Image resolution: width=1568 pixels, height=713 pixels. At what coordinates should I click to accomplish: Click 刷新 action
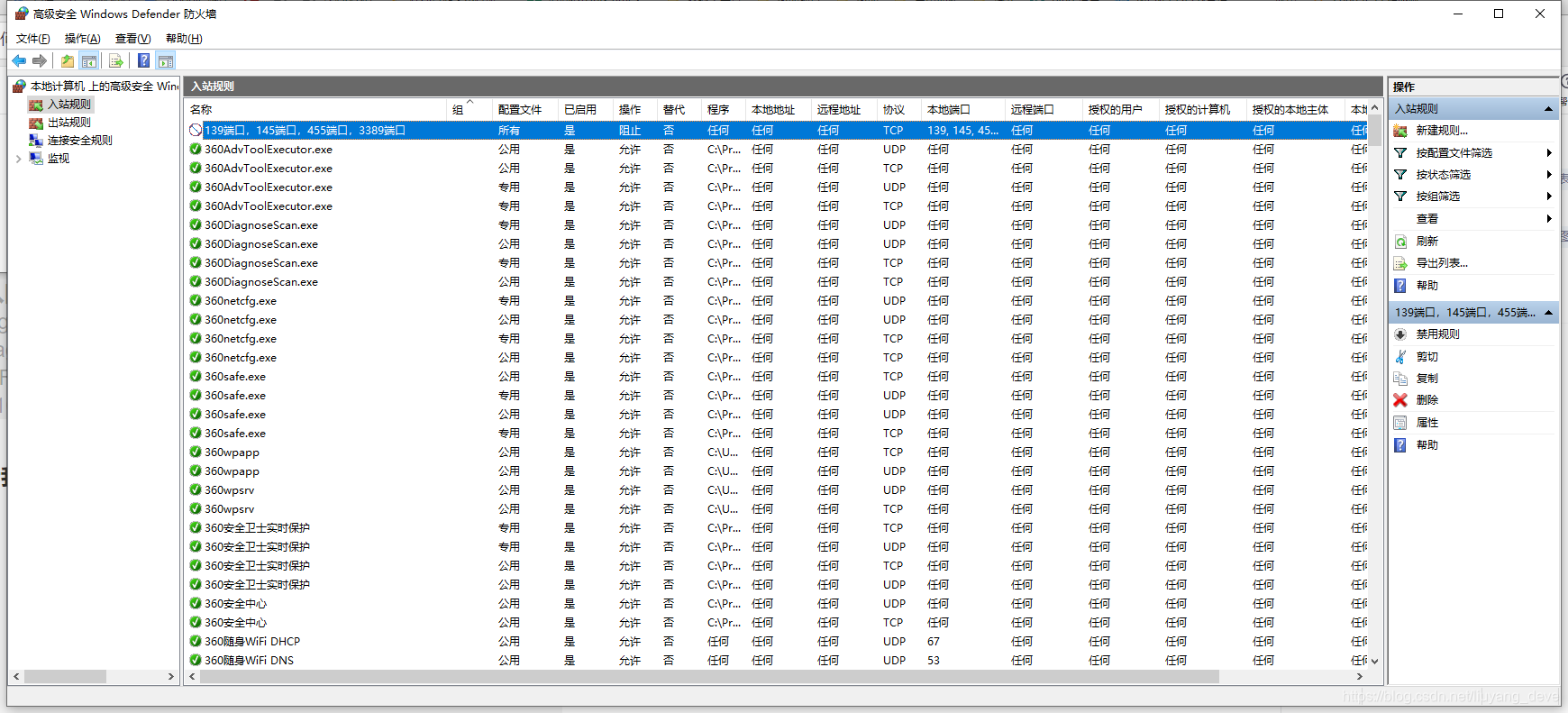click(x=1427, y=242)
